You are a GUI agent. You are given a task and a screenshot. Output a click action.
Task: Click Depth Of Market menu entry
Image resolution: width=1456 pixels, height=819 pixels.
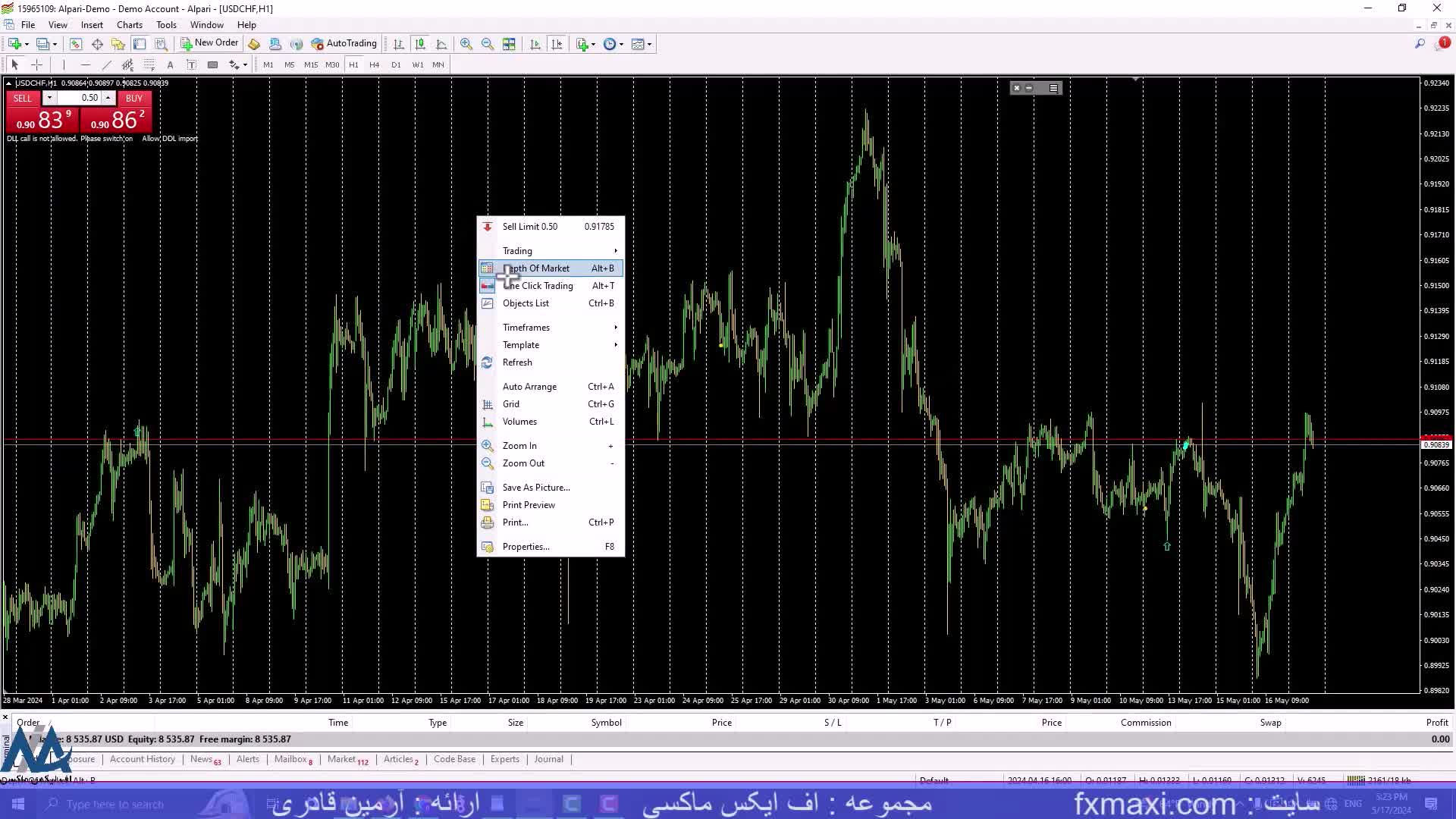(536, 268)
